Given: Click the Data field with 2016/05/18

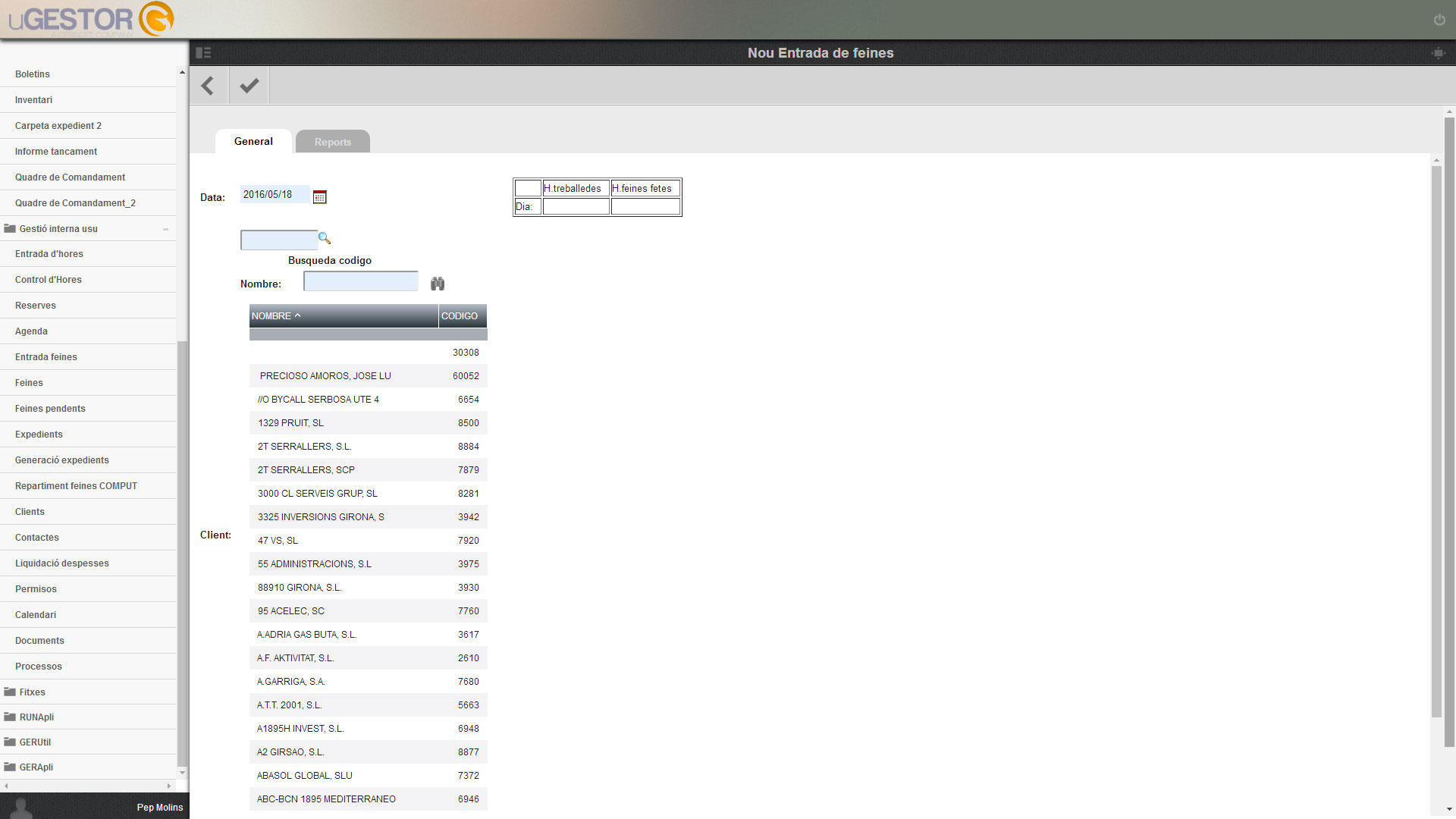Looking at the screenshot, I should pyautogui.click(x=275, y=195).
